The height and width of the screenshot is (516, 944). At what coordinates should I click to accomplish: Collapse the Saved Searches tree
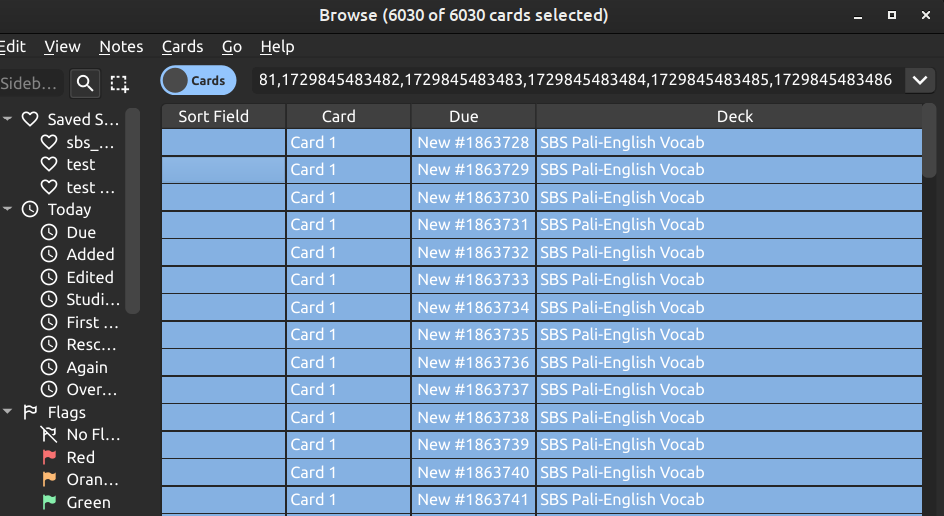(x=8, y=119)
